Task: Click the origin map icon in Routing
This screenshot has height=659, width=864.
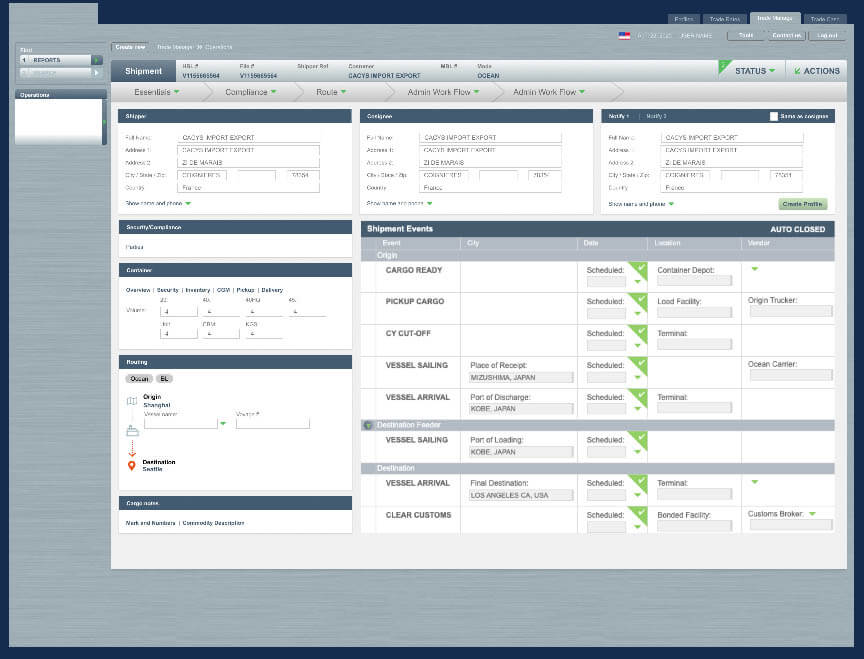Action: 131,401
